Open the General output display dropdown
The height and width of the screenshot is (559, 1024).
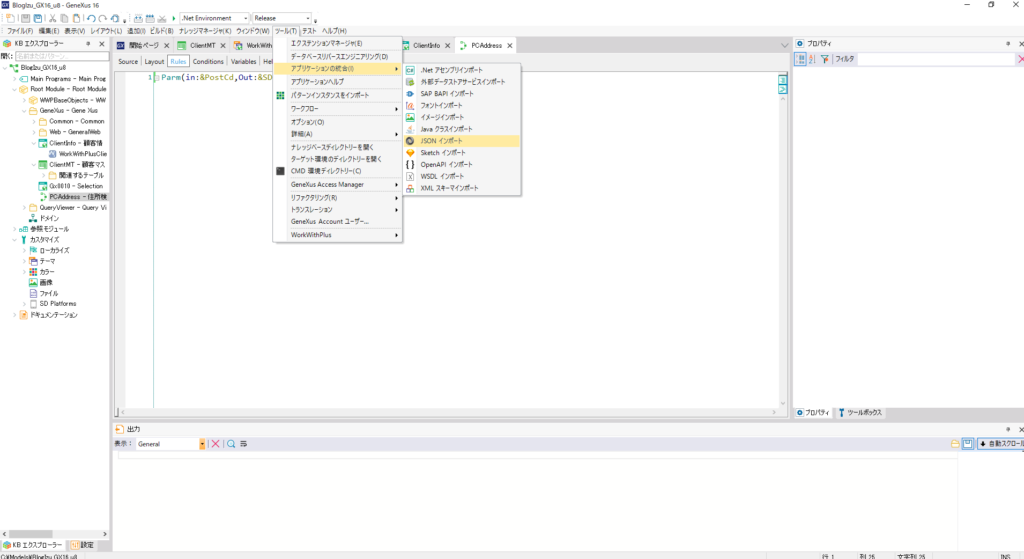coord(202,444)
